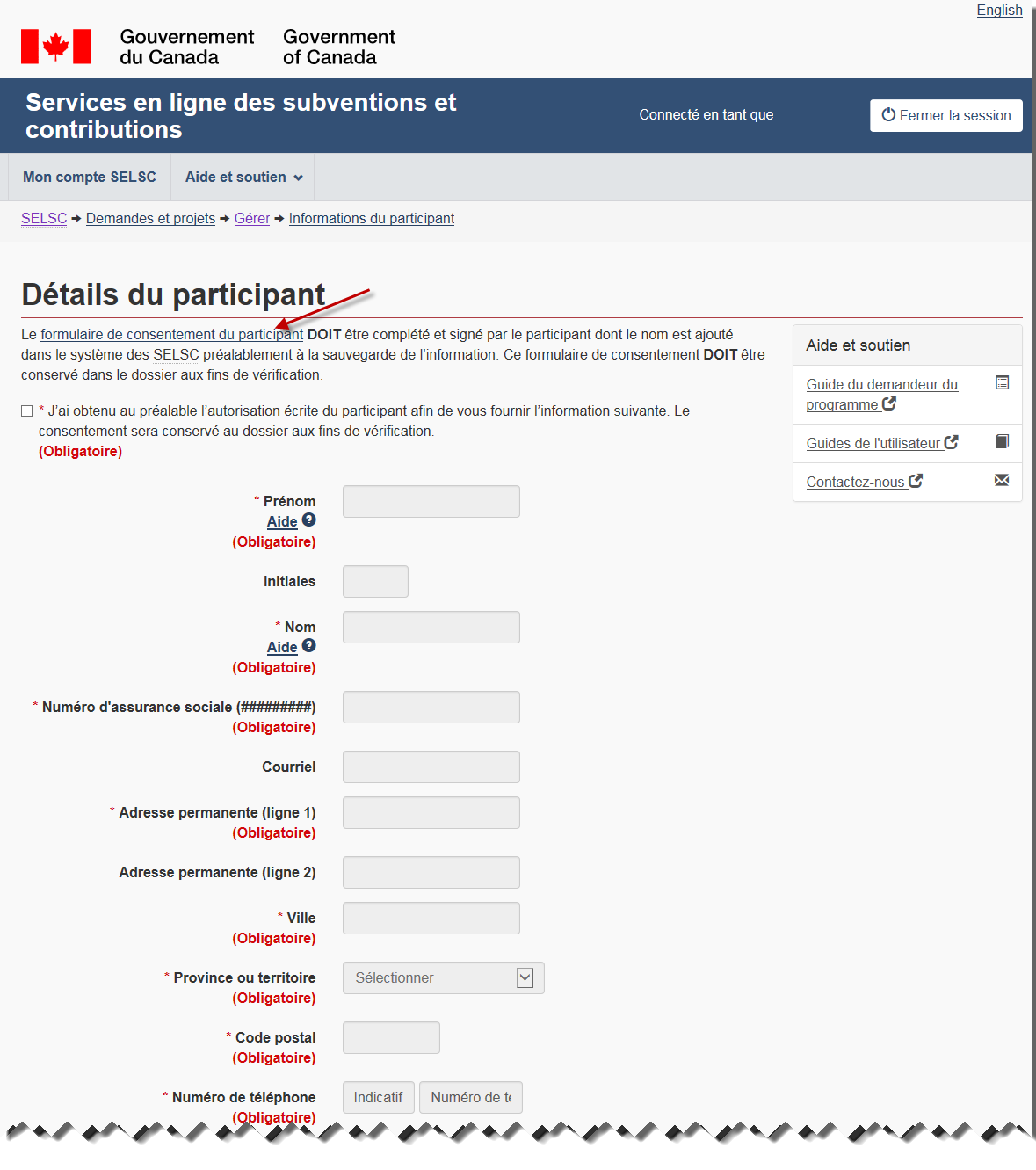The height and width of the screenshot is (1170, 1036).
Task: Open formulaire de consentement du participant link
Action: point(171,335)
